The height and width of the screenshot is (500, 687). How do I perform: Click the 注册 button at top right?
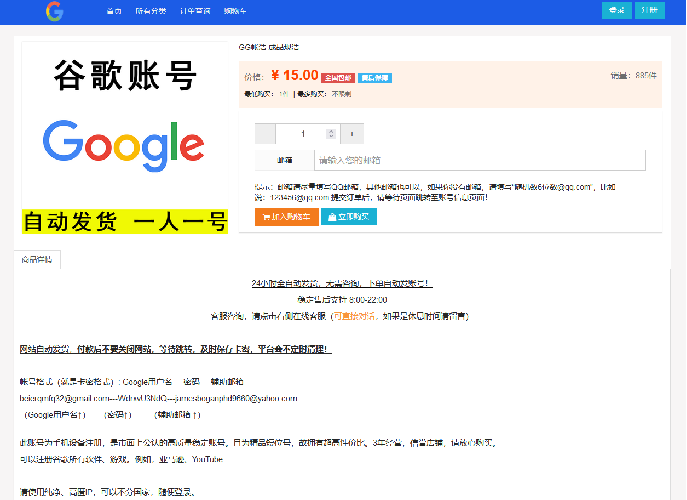tap(651, 11)
